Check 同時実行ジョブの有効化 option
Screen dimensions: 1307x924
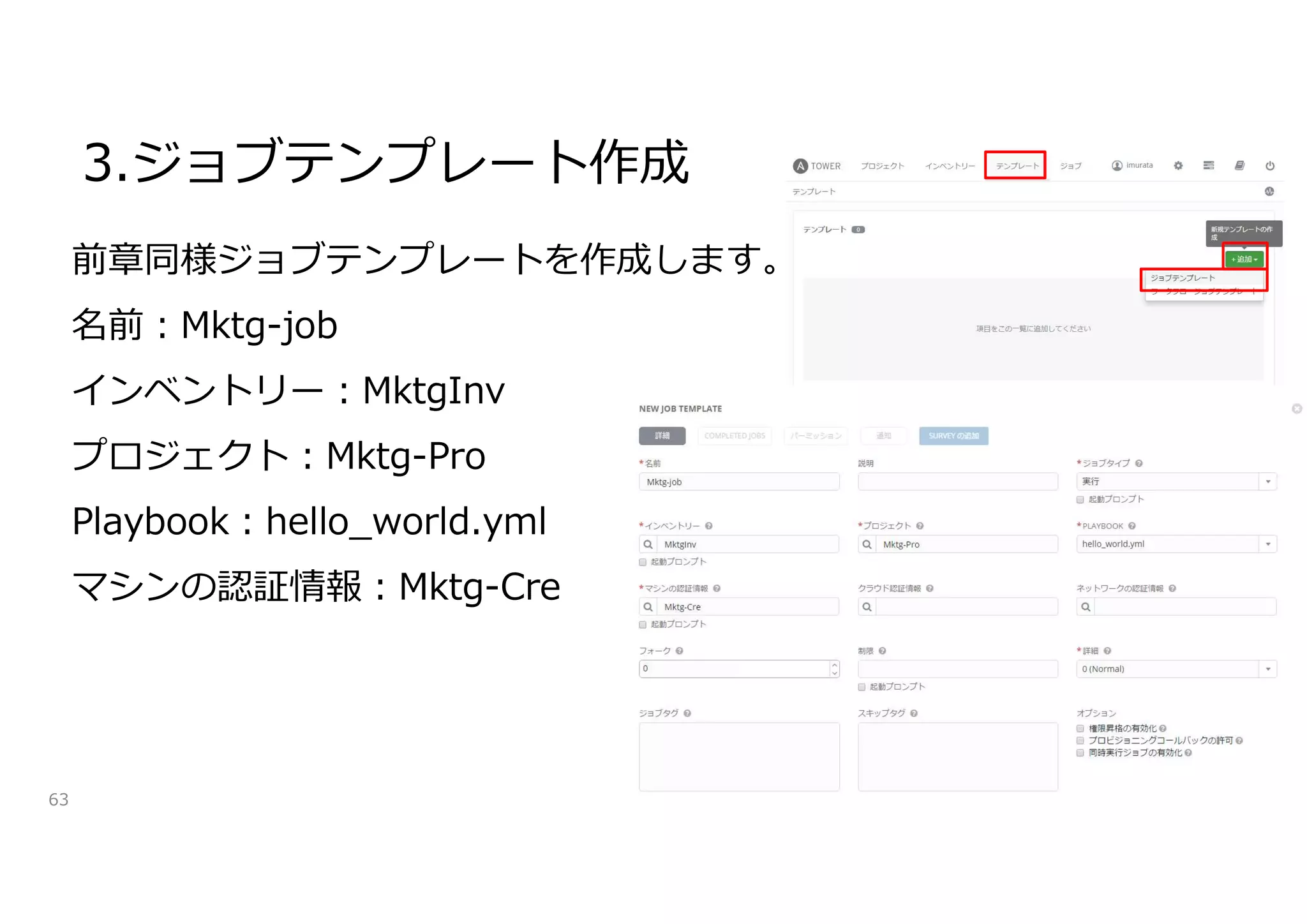pos(1080,753)
